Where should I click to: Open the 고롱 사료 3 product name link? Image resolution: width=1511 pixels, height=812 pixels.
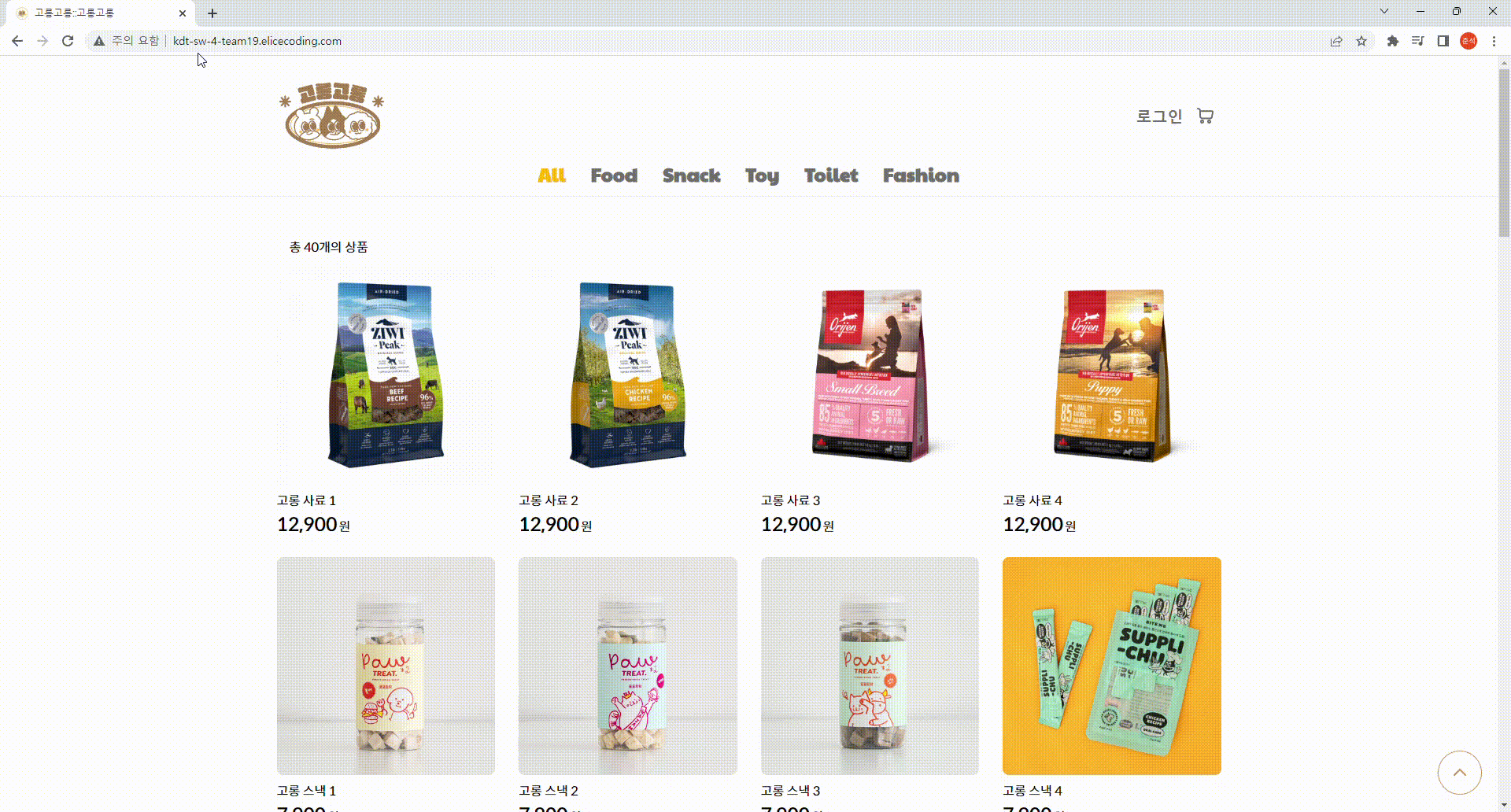(x=790, y=500)
